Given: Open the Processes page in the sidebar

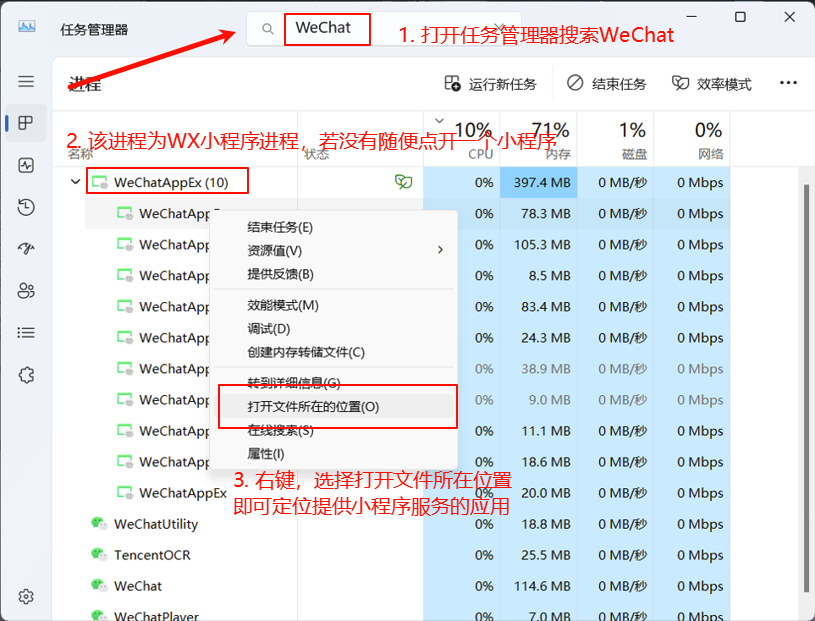Looking at the screenshot, I should 26,123.
